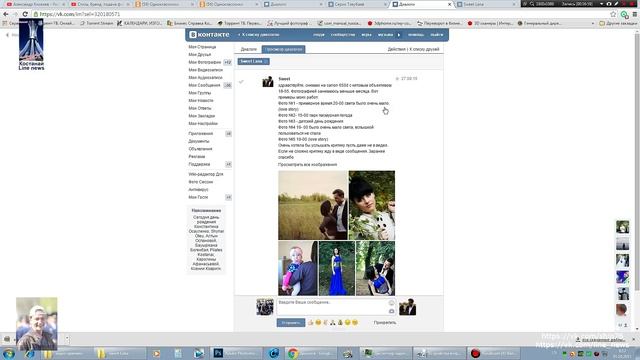The height and width of the screenshot is (360, 640).
Task: Start the header music player play arrow
Action: coord(399,35)
